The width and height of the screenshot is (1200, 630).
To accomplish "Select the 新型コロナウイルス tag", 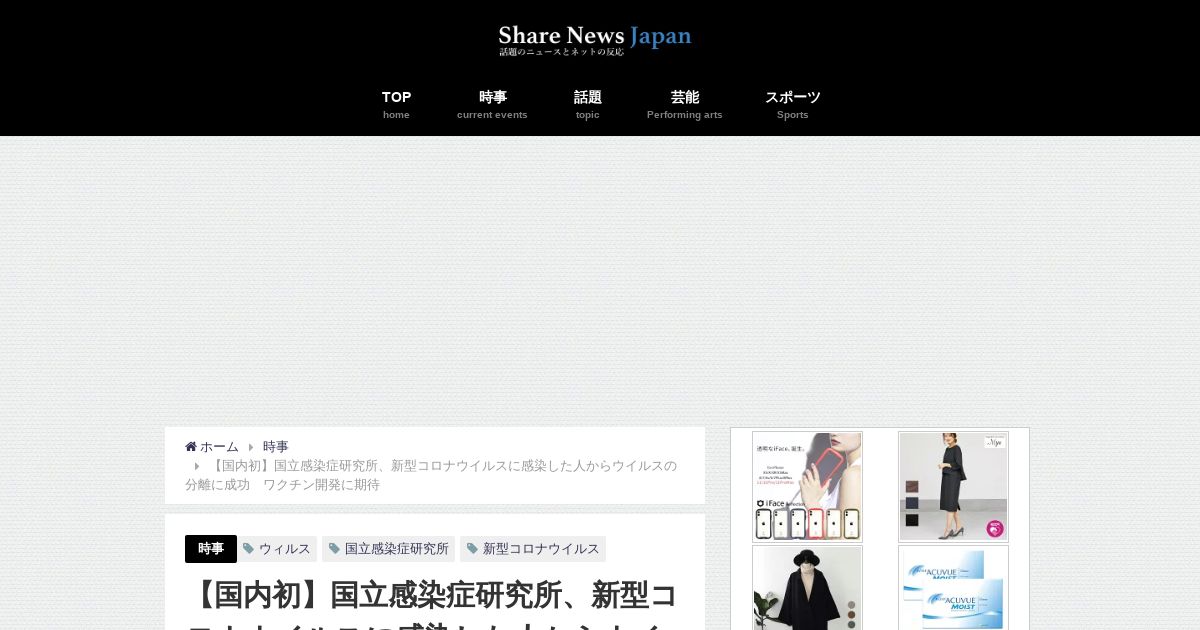I will 533,549.
